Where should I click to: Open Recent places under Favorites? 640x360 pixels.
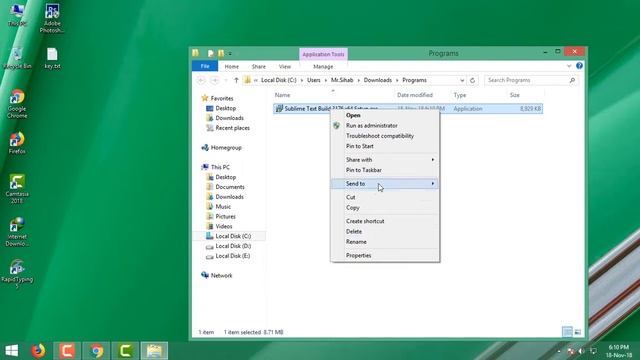click(232, 128)
